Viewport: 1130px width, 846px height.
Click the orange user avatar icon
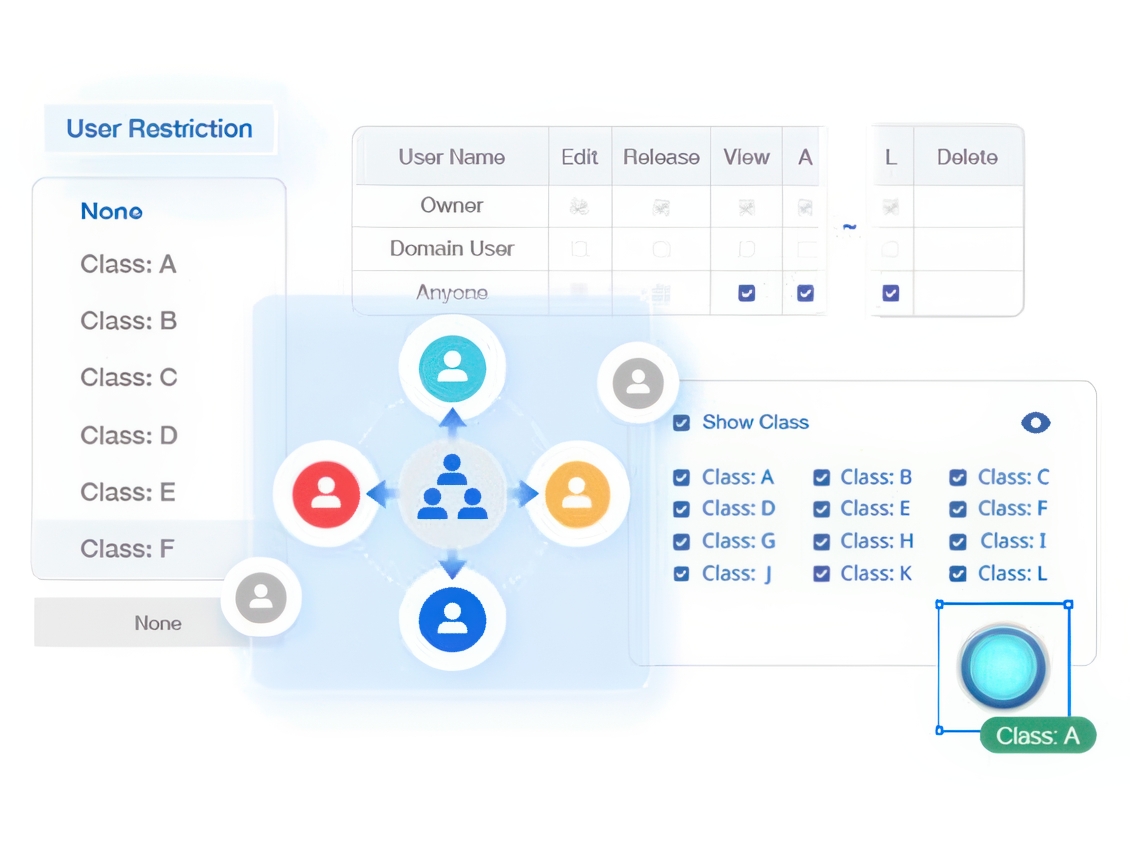(577, 493)
